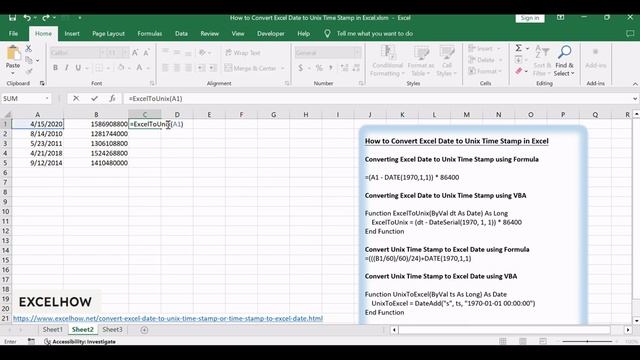The image size is (640, 360).
Task: Click the AutoSum sigma icon
Action: click(x=518, y=48)
